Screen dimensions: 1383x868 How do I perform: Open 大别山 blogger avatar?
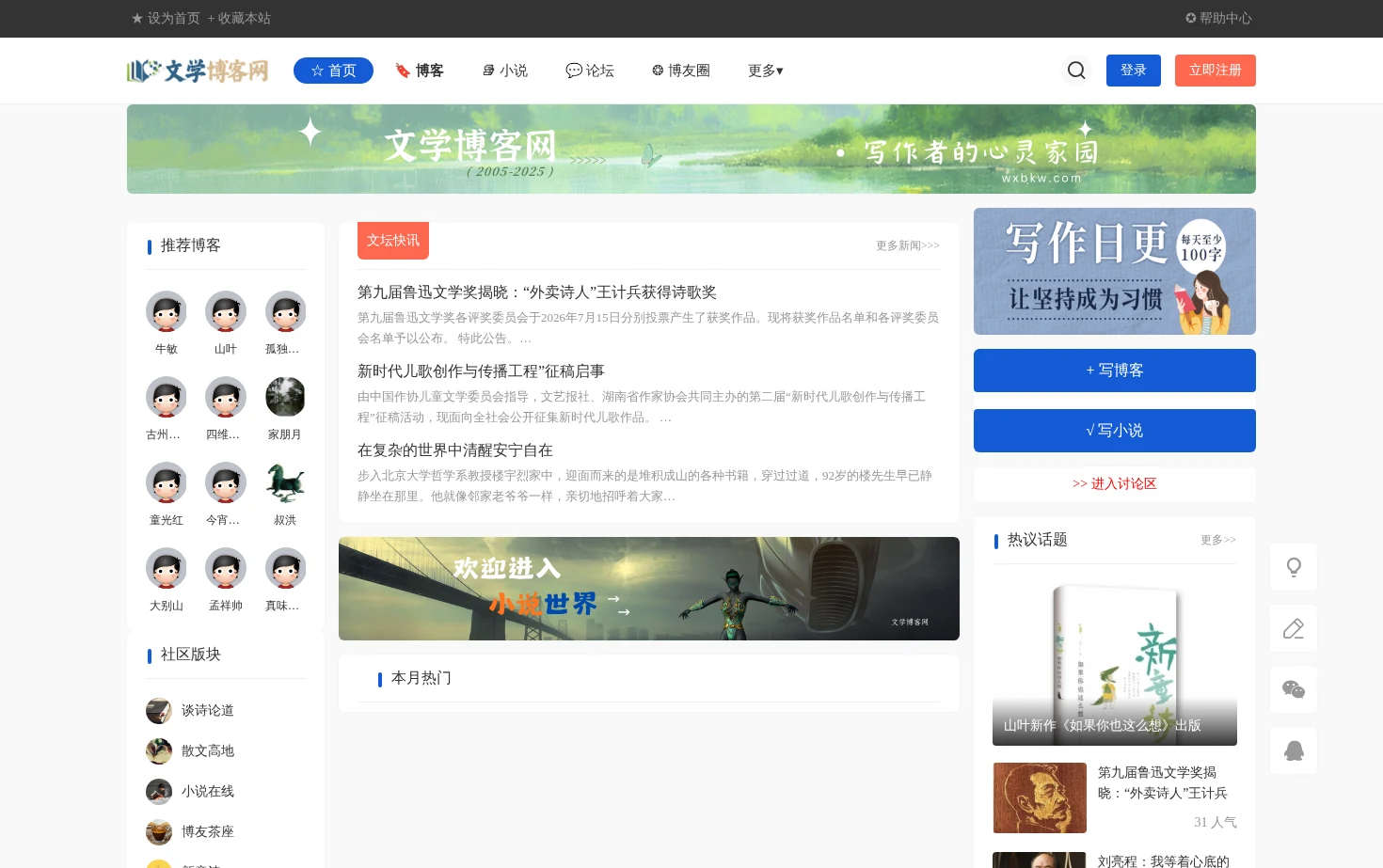pos(167,568)
